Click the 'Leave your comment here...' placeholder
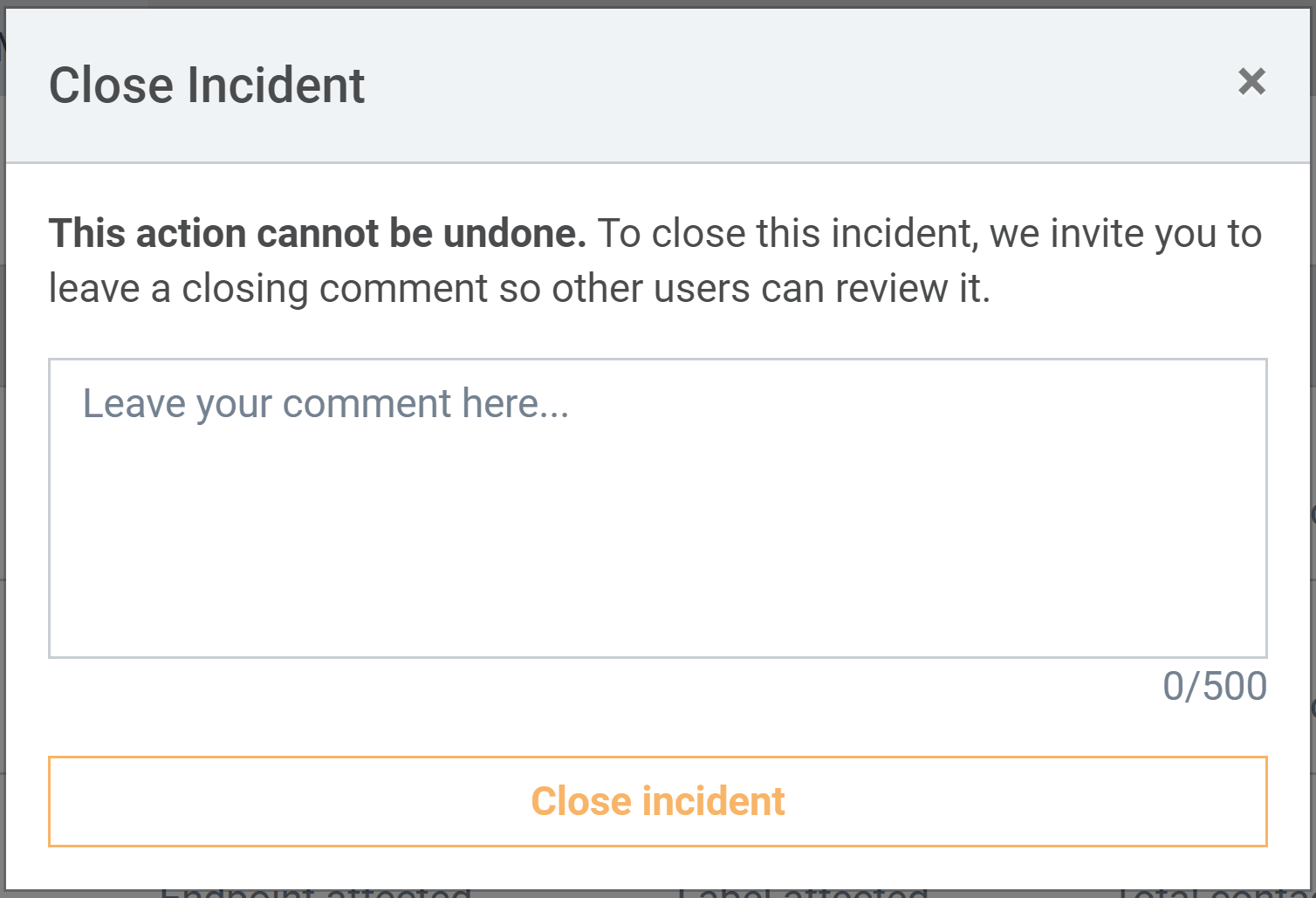 pos(326,404)
